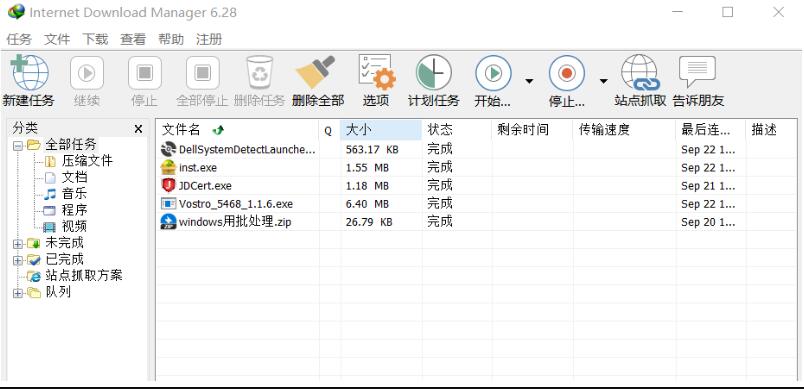804x389 pixels.
Task: Select 全部任务 folder label
Action: click(x=71, y=145)
